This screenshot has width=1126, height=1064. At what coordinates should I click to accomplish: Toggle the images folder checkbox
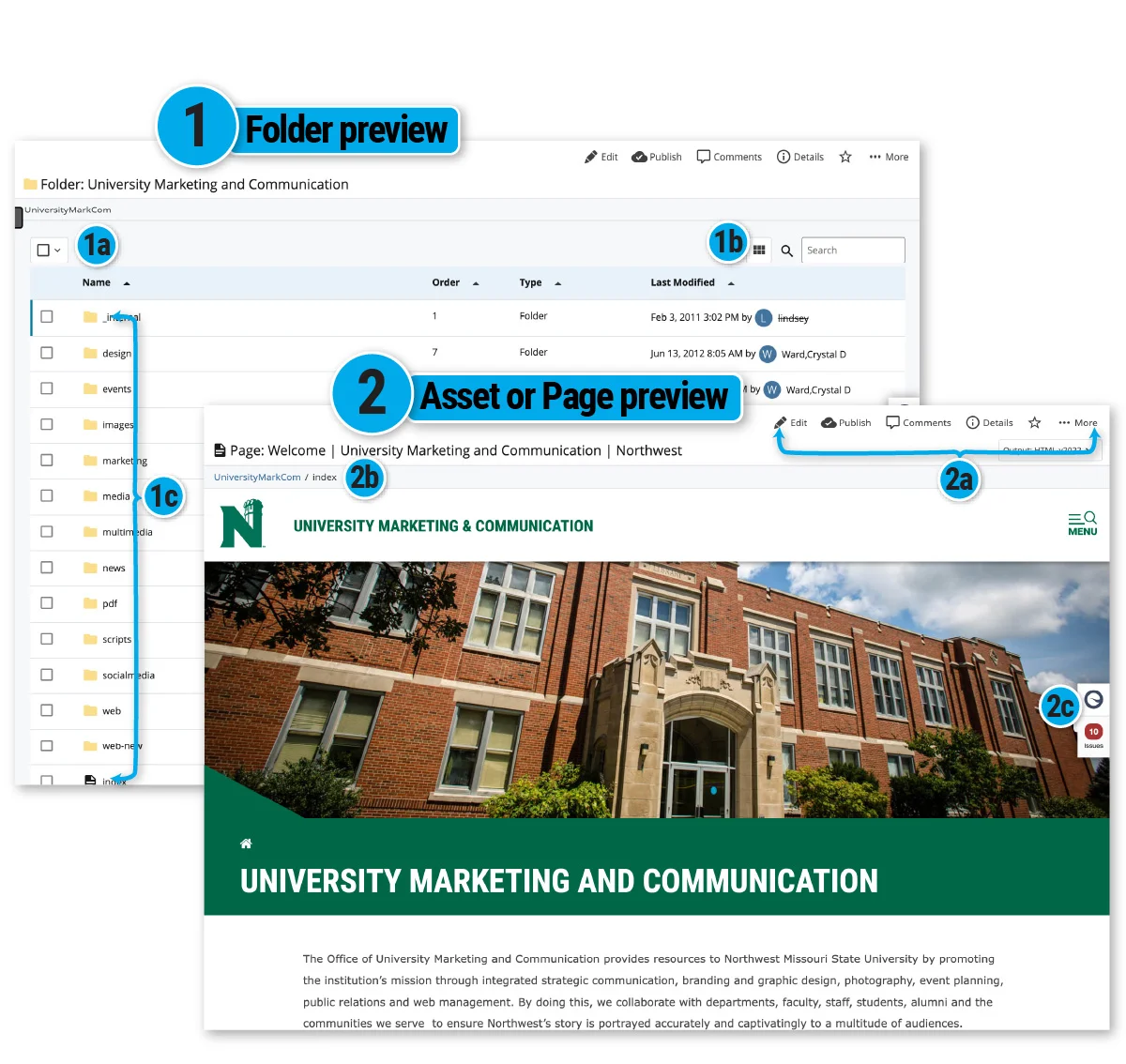pyautogui.click(x=47, y=424)
